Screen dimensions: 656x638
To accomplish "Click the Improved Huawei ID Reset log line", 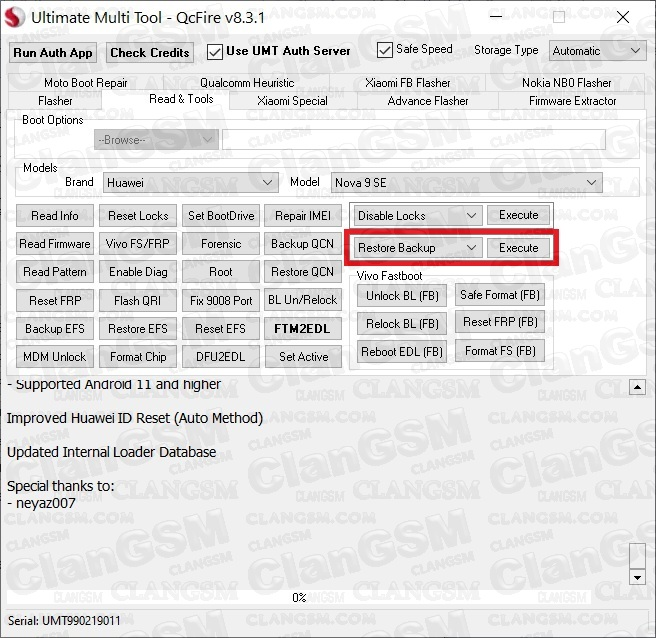I will click(x=135, y=418).
